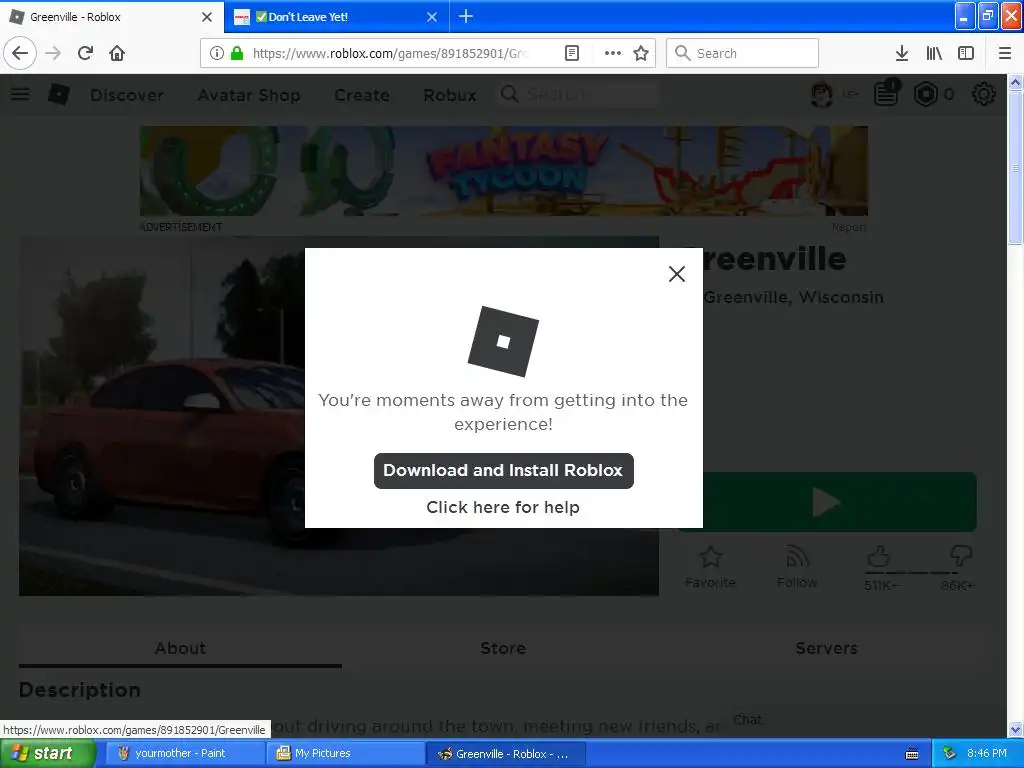This screenshot has width=1024, height=768.
Task: Toggle Follow for the Greenville game
Action: point(797,566)
